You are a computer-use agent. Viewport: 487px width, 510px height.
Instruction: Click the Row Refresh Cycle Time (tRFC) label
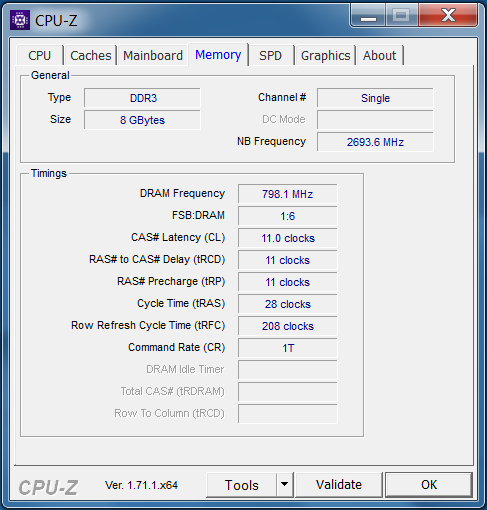pyautogui.click(x=148, y=325)
